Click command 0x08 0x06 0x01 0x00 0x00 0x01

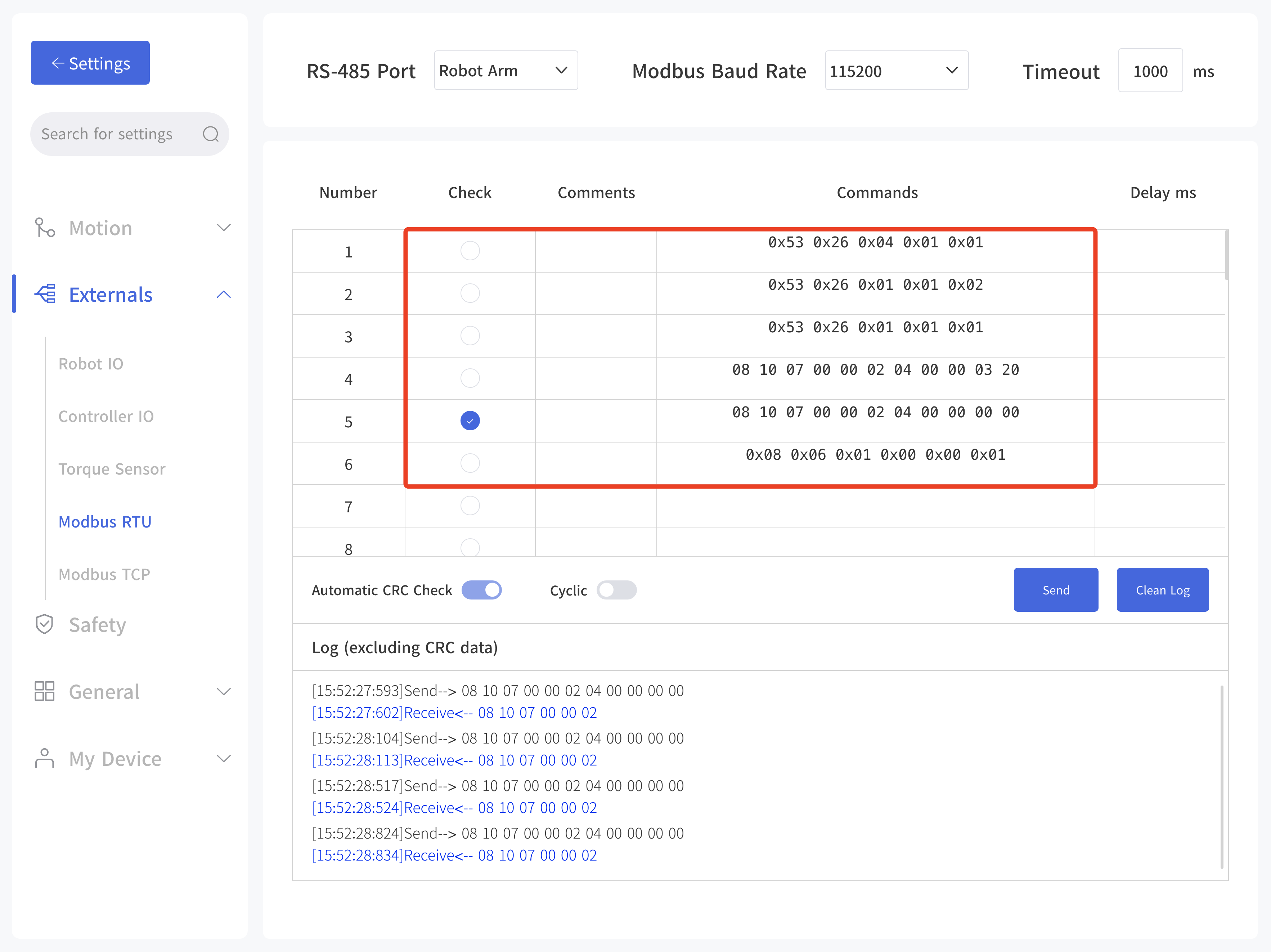tap(876, 455)
